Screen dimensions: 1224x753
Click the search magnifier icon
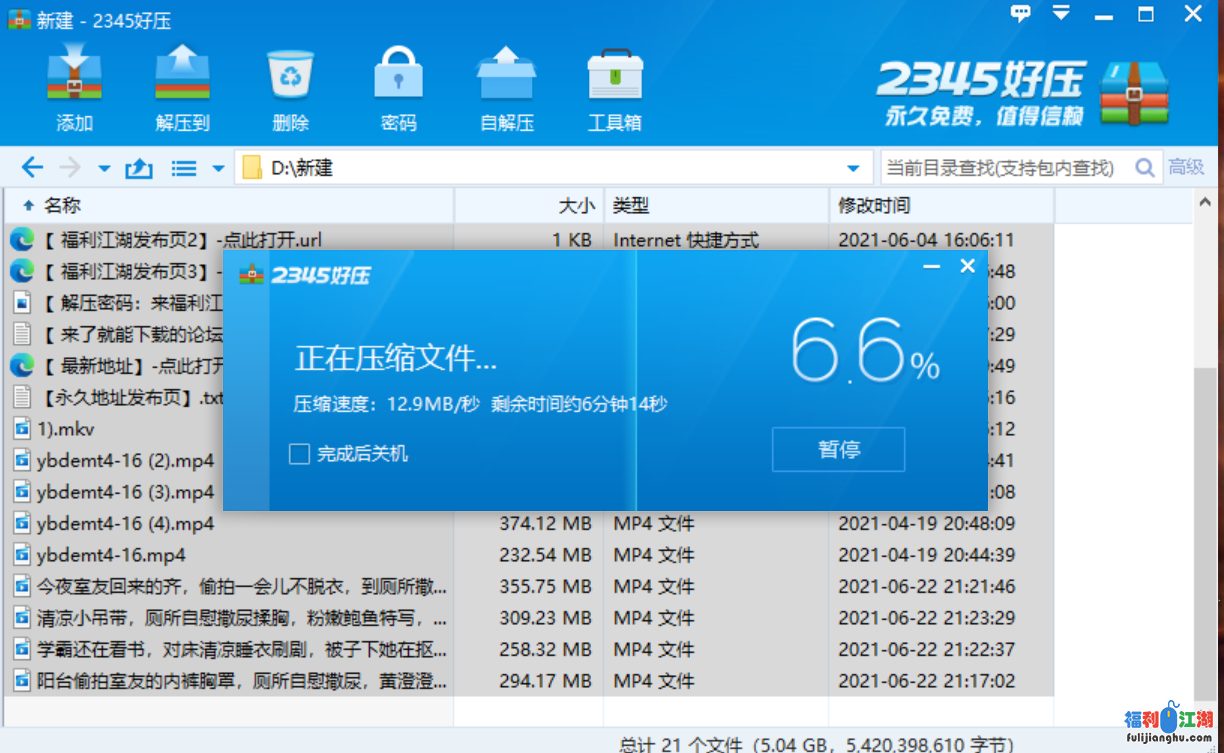(1145, 168)
